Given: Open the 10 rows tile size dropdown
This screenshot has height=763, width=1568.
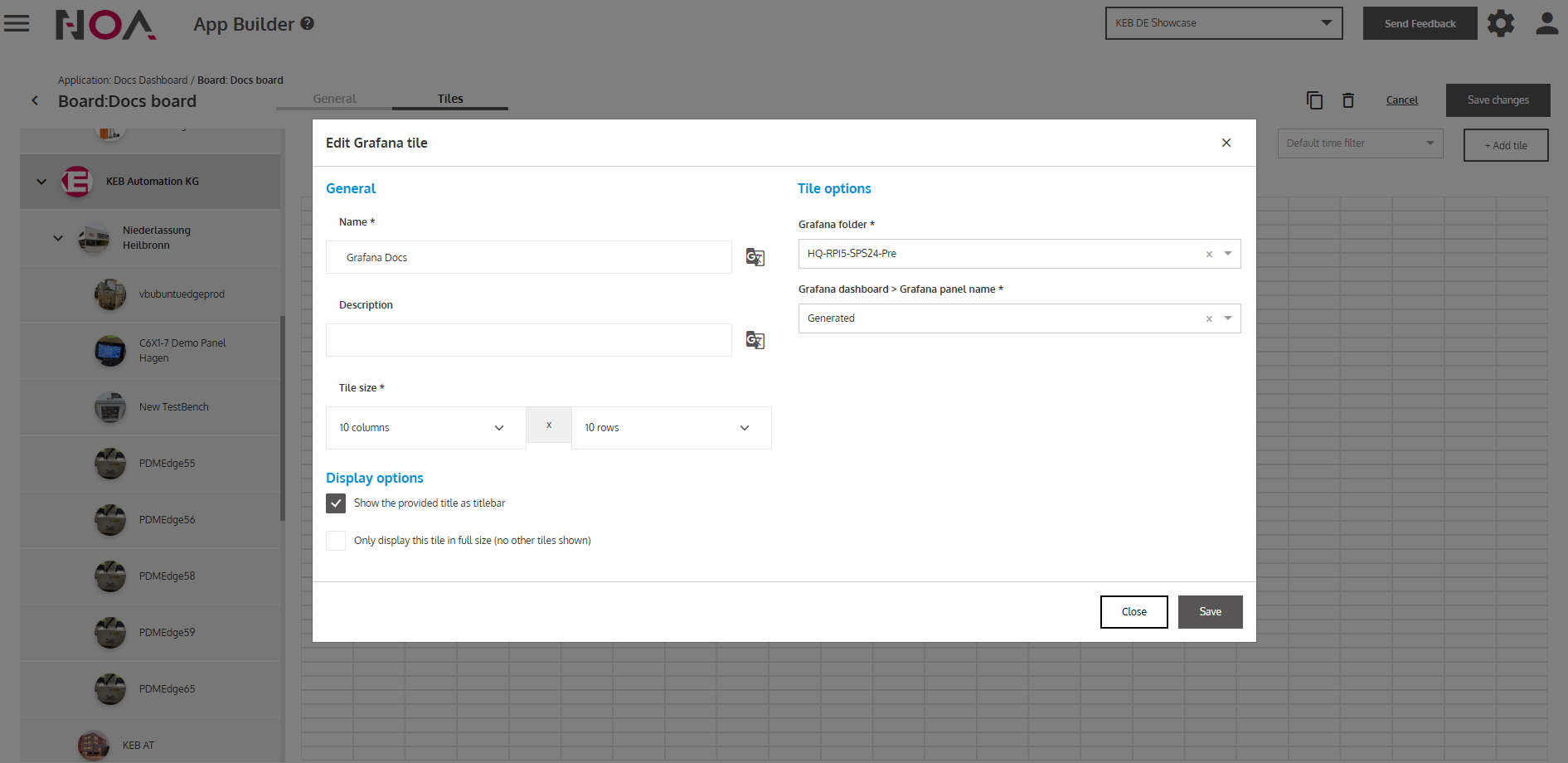Looking at the screenshot, I should 671,428.
